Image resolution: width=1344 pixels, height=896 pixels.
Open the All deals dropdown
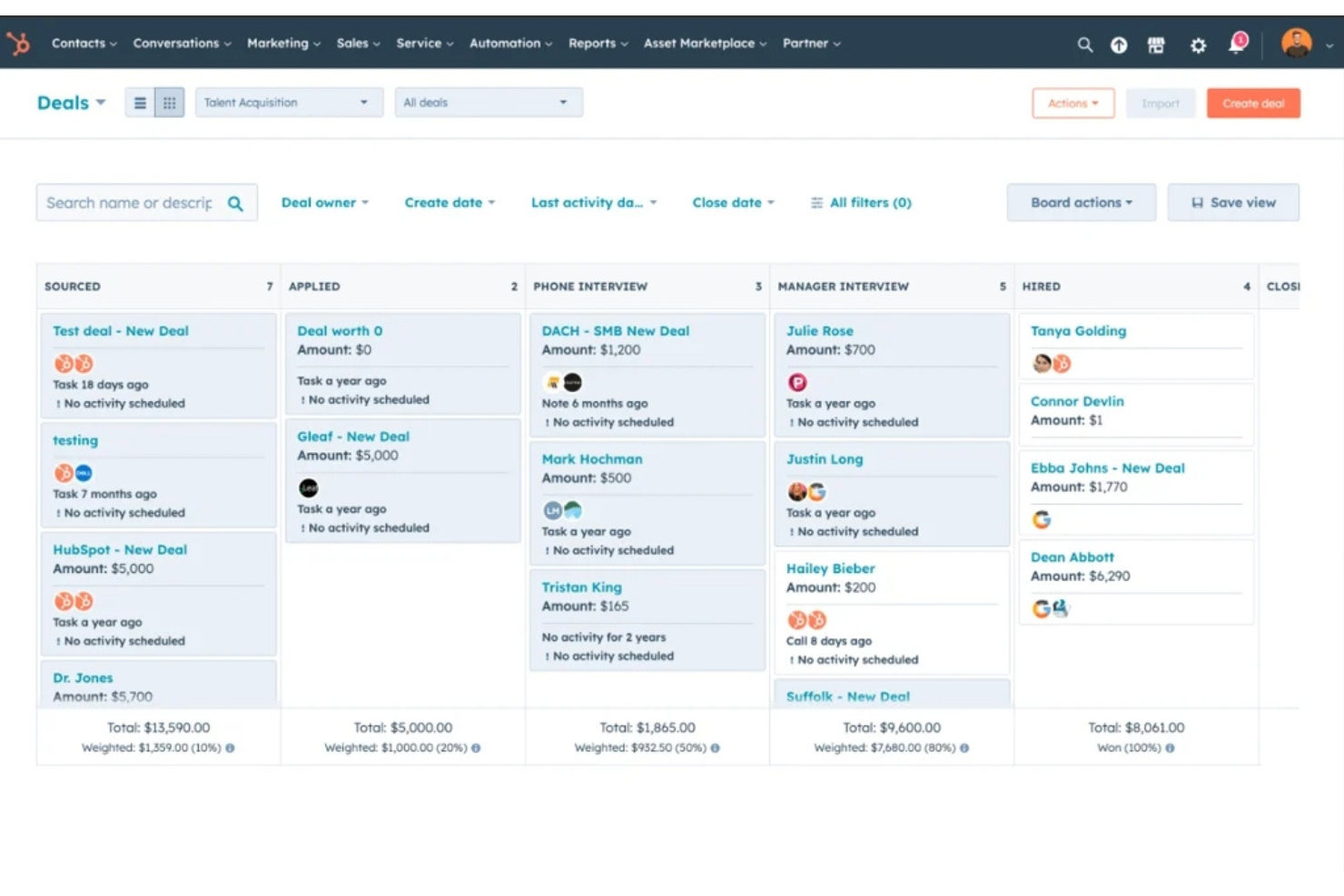[x=488, y=102]
